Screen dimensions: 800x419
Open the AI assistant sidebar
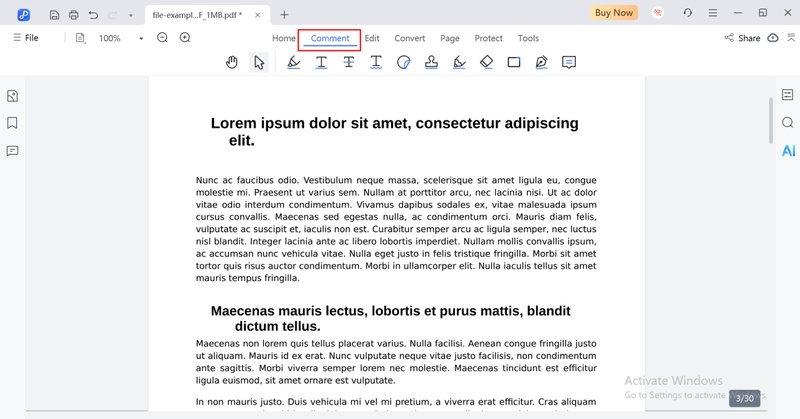pyautogui.click(x=788, y=151)
